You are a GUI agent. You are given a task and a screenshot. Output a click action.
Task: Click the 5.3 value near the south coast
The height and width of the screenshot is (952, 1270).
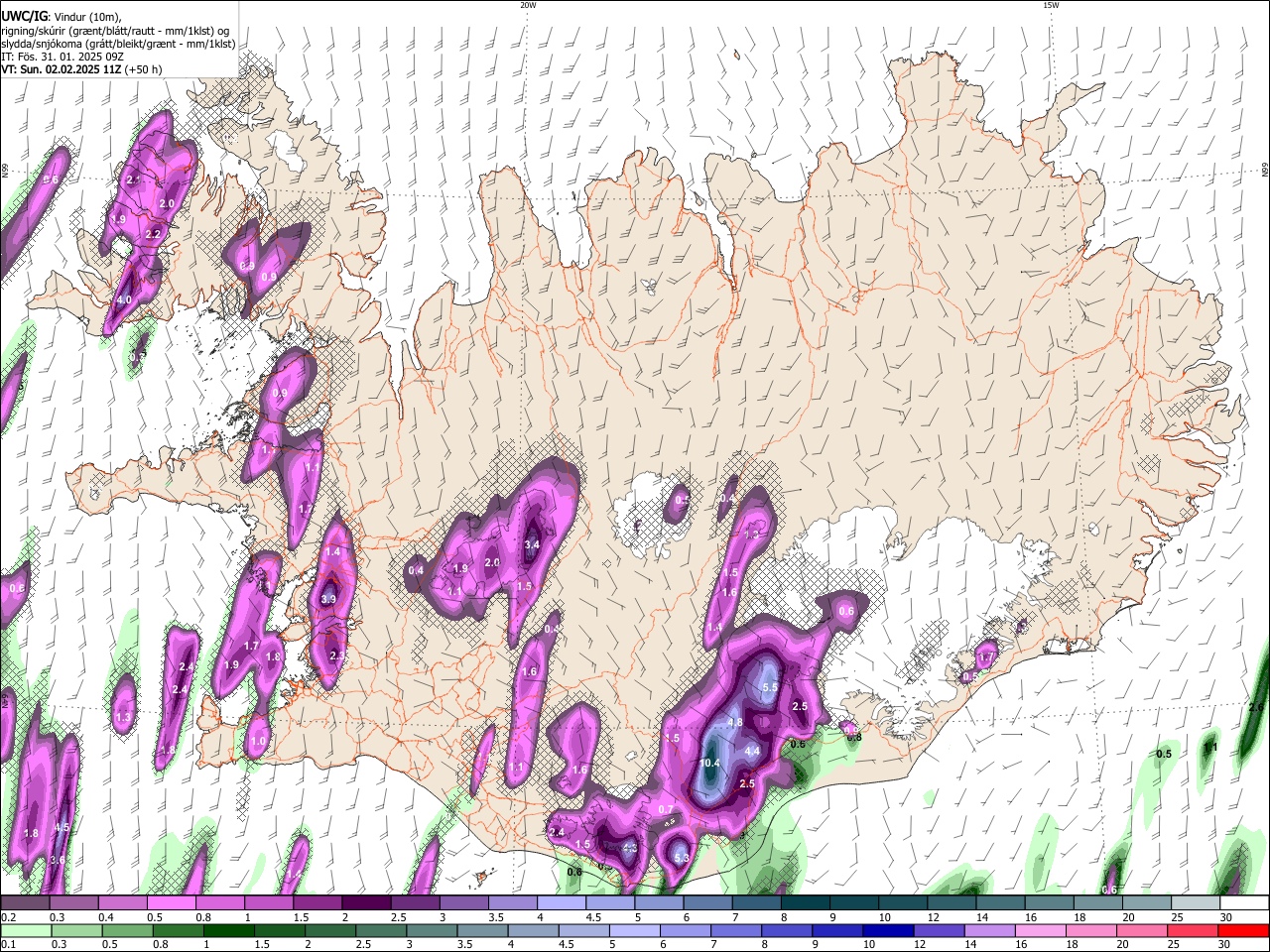(681, 858)
